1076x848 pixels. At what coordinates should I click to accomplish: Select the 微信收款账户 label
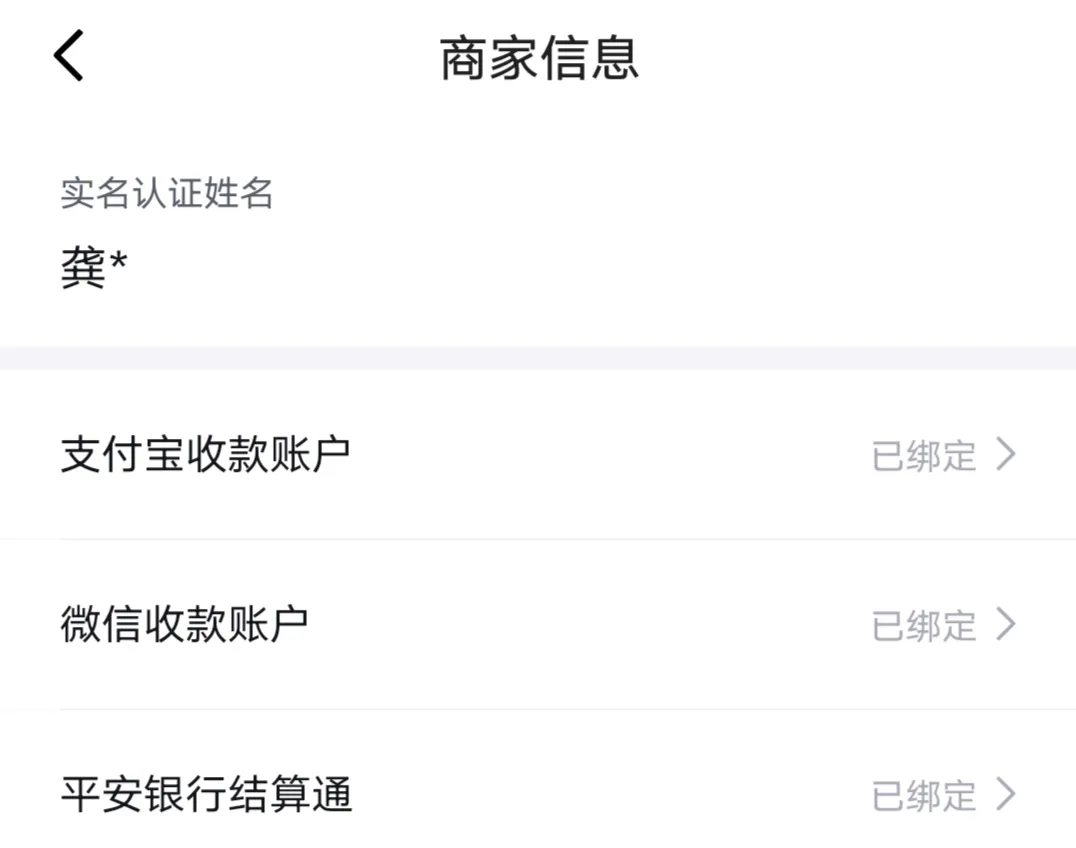coord(185,624)
